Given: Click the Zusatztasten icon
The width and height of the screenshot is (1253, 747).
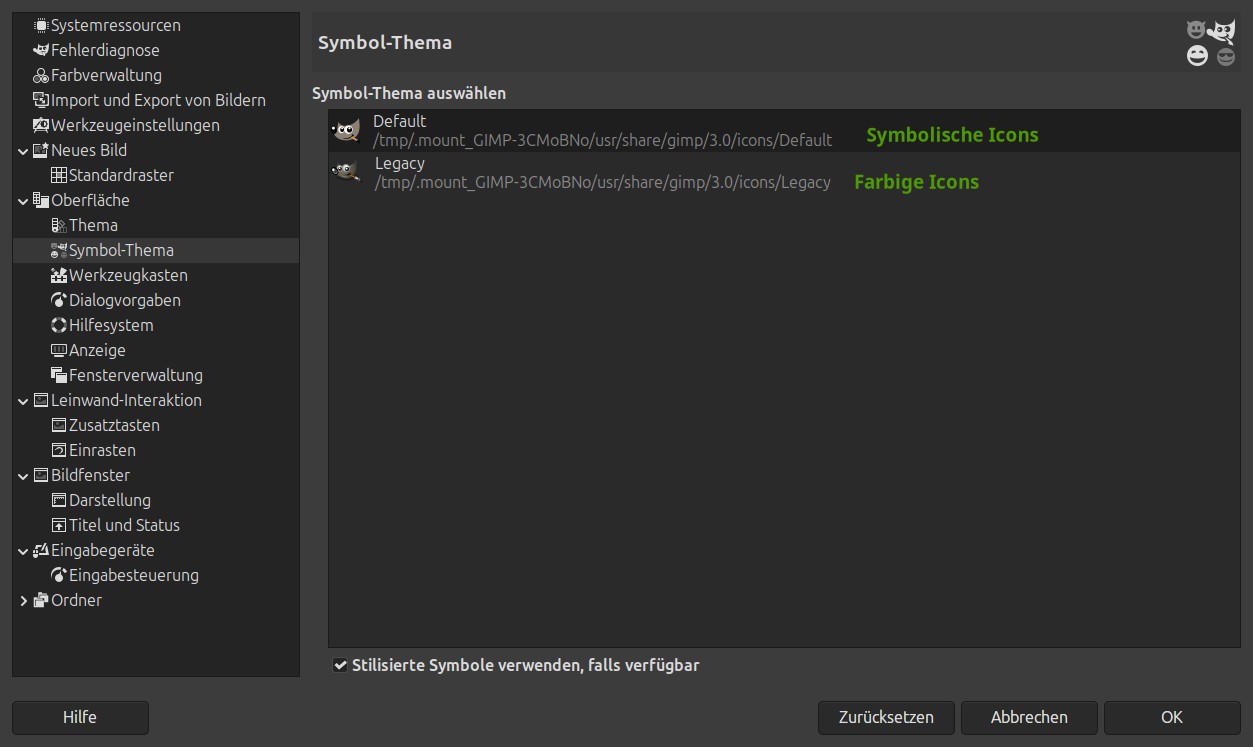Looking at the screenshot, I should [59, 425].
